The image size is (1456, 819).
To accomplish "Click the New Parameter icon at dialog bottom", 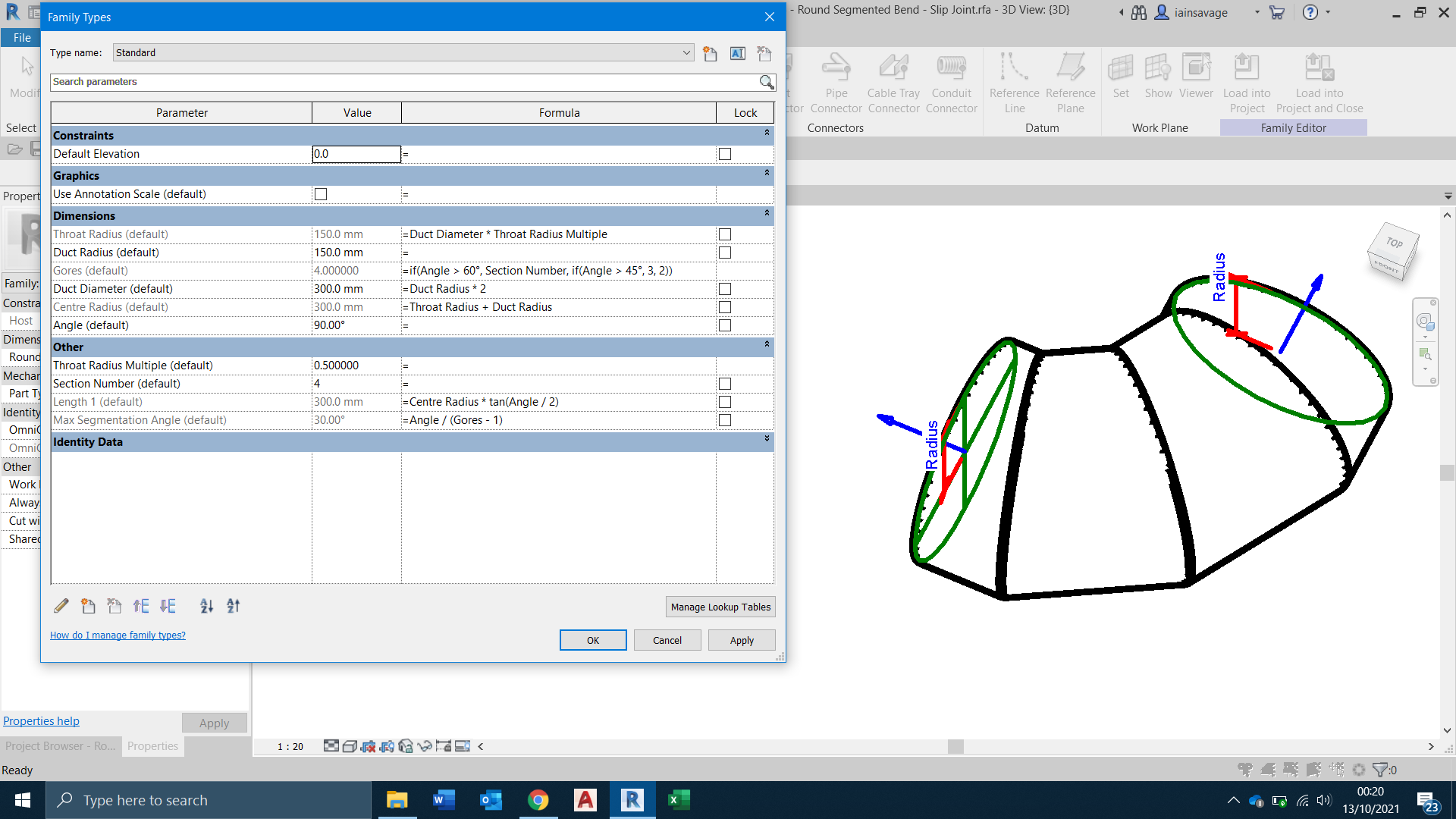I will (x=88, y=606).
